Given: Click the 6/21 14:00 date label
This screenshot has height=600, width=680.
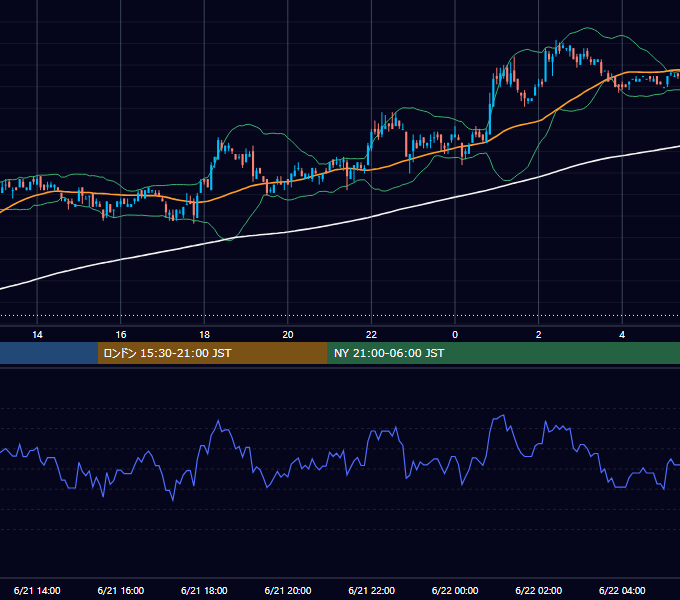Looking at the screenshot, I should pos(37,590).
